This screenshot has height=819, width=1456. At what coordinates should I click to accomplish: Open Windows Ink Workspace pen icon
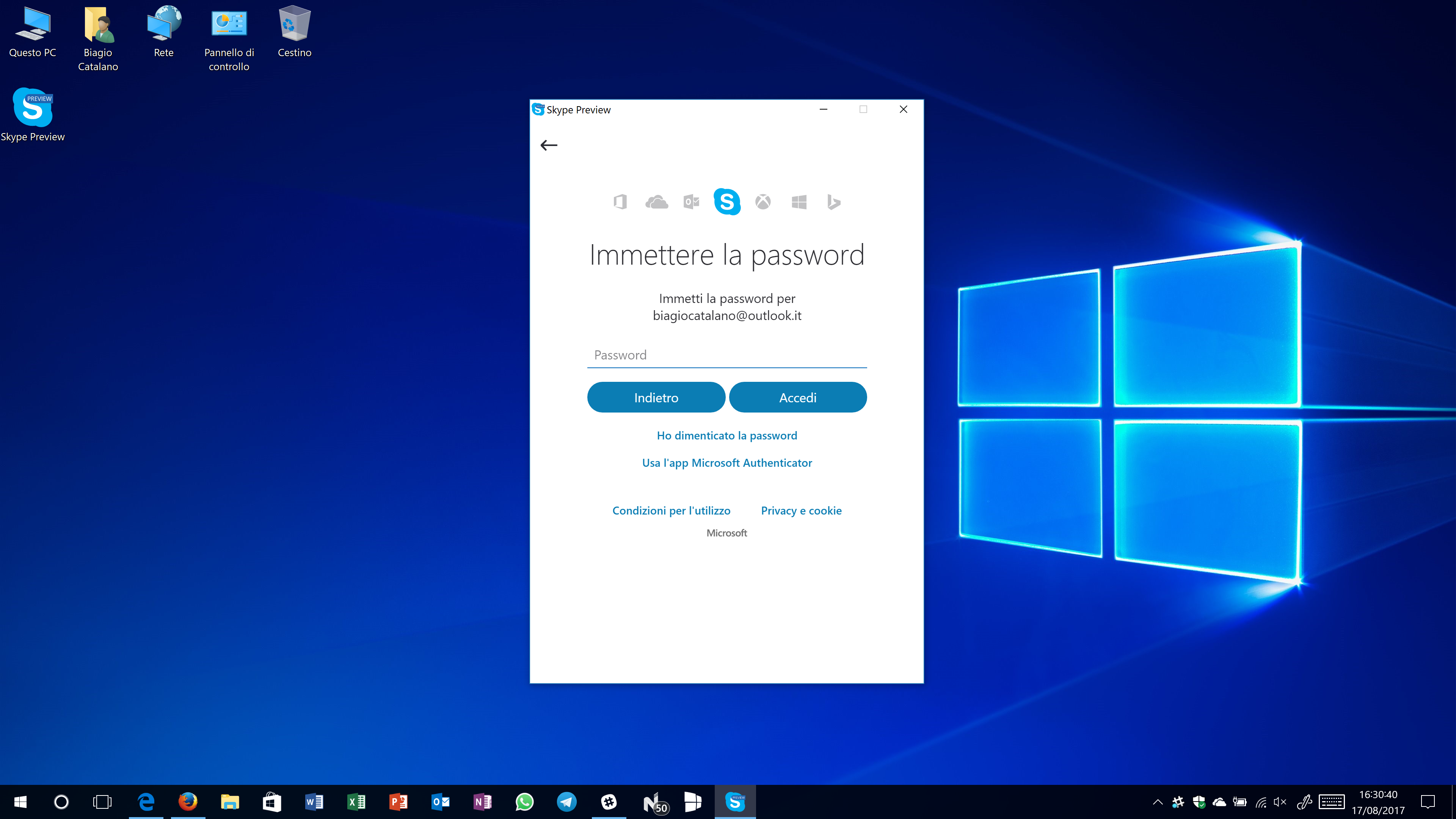click(x=1304, y=802)
